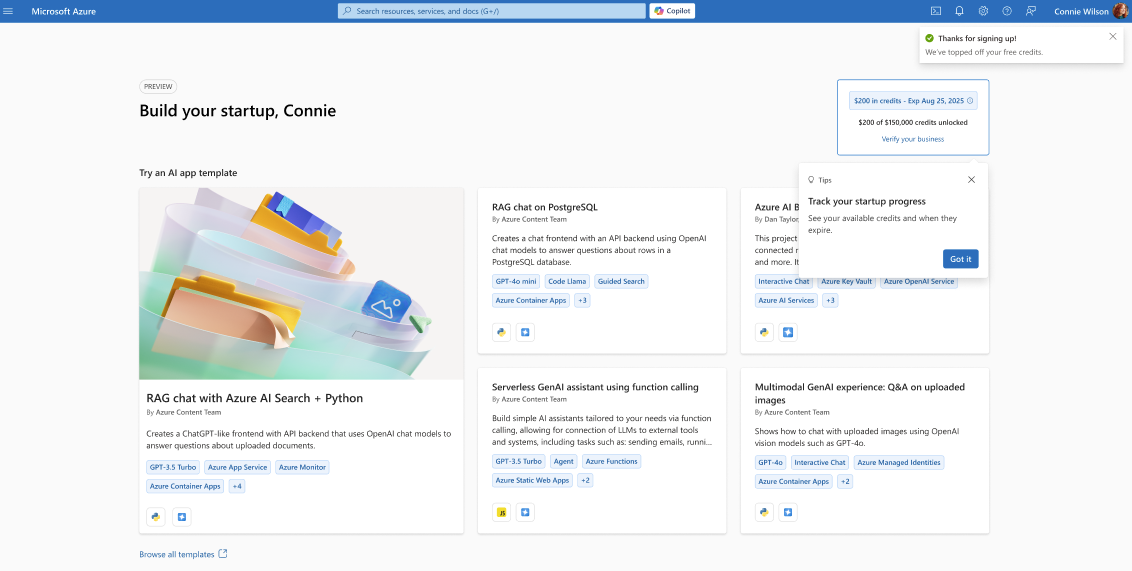Select the Azure Managed Identities tag

click(898, 462)
